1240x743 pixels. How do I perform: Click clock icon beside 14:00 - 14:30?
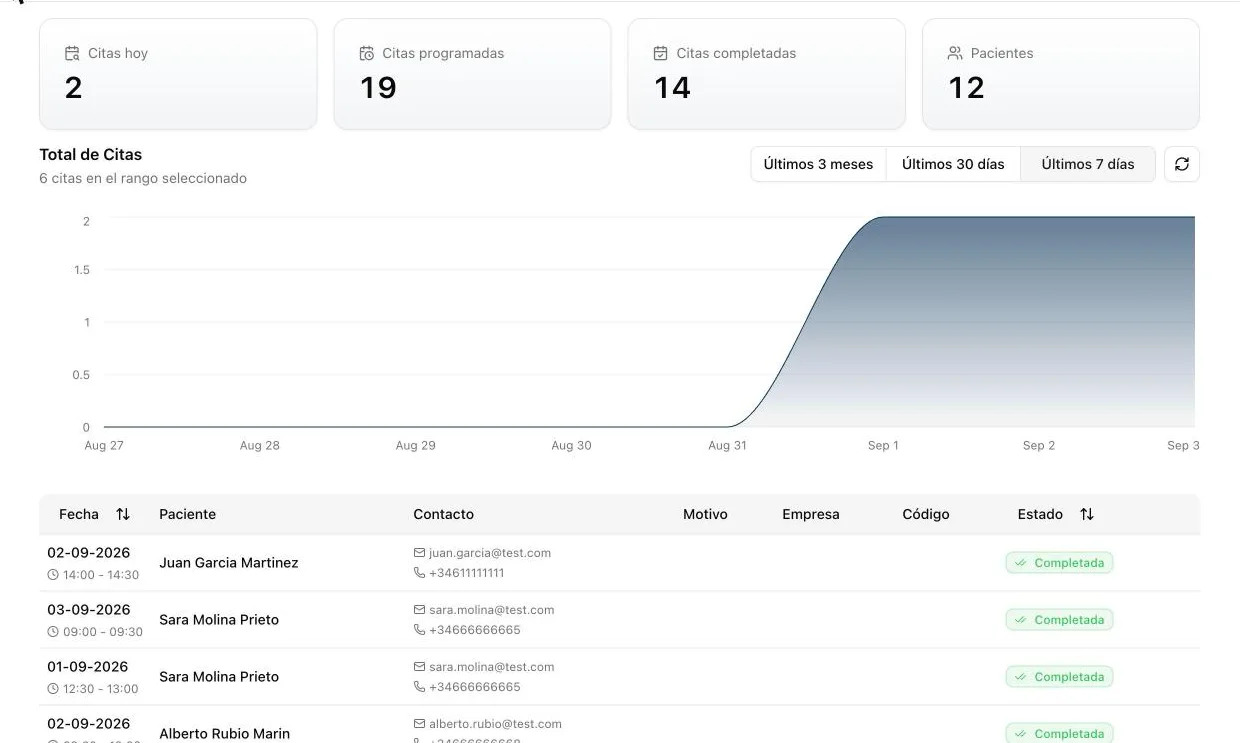click(53, 575)
